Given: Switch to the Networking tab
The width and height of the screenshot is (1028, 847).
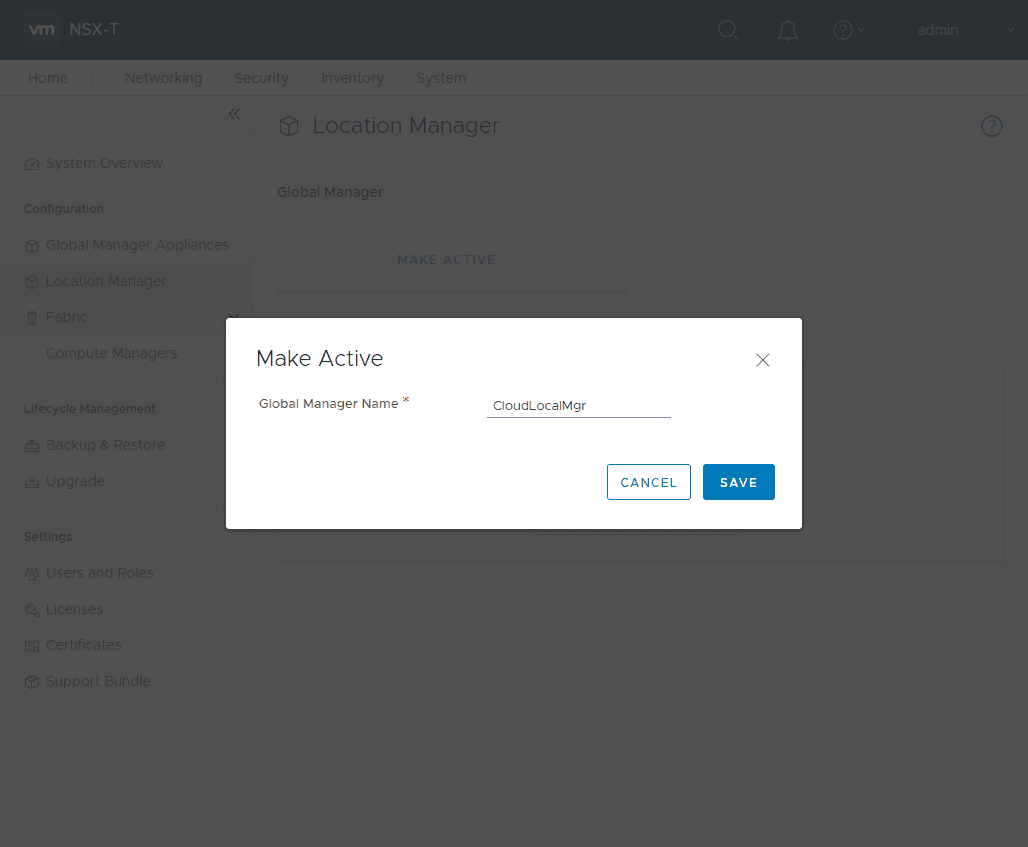Looking at the screenshot, I should point(163,78).
